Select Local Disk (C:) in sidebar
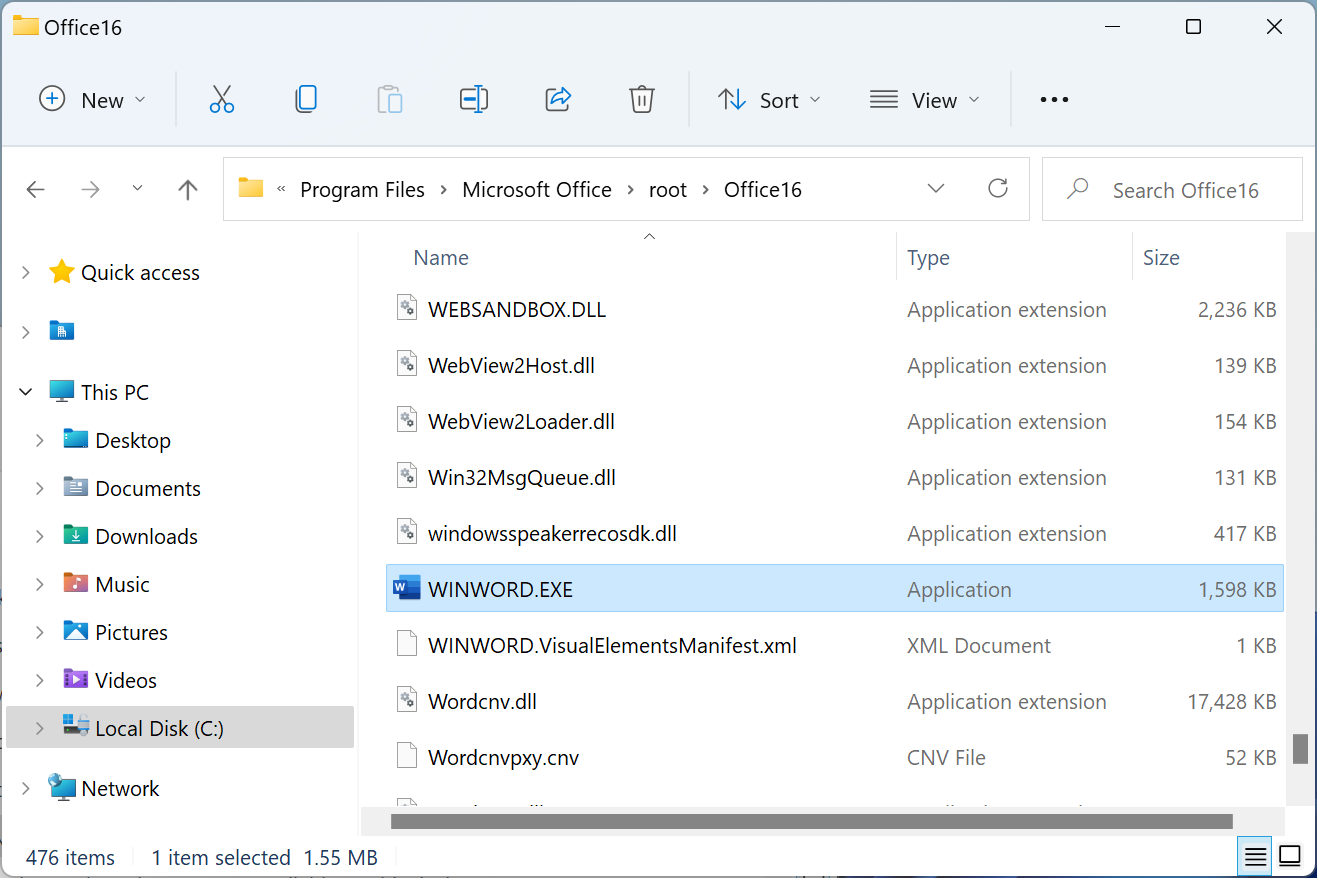The height and width of the screenshot is (878, 1317). click(180, 728)
